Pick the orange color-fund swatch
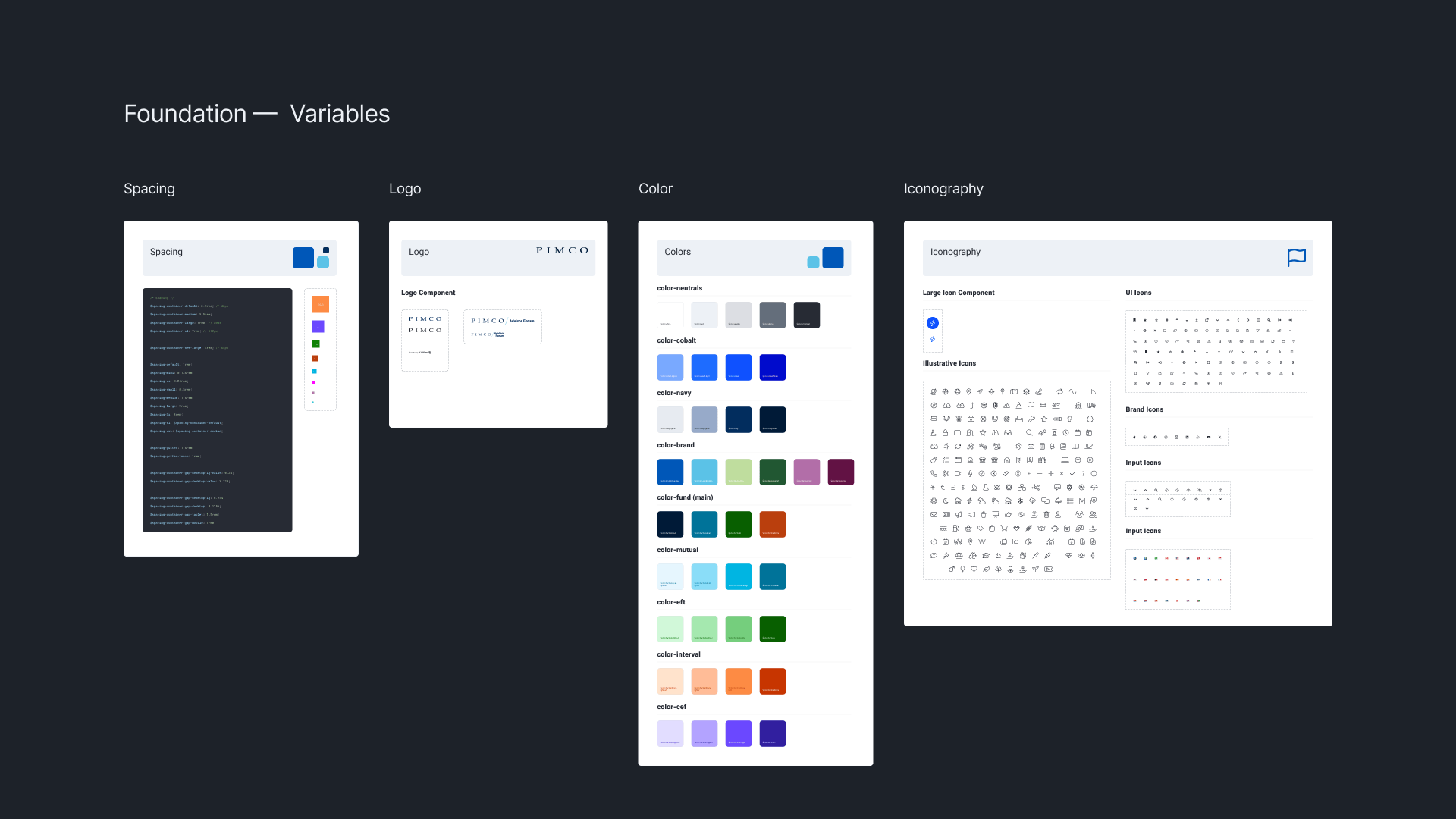The image size is (1456, 819). click(772, 524)
